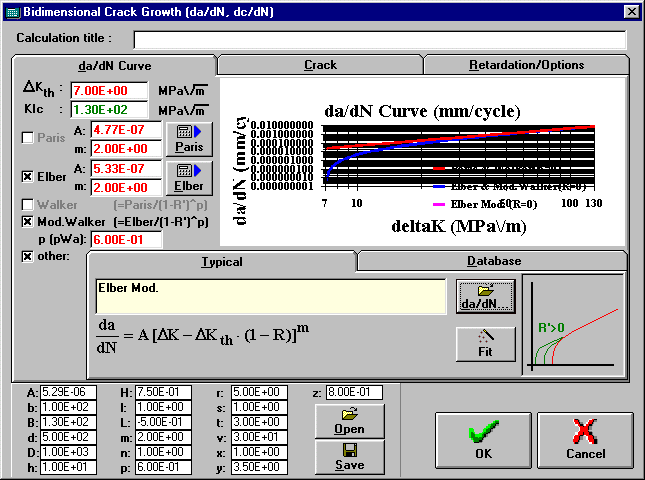Click the Fit curve button

click(485, 343)
